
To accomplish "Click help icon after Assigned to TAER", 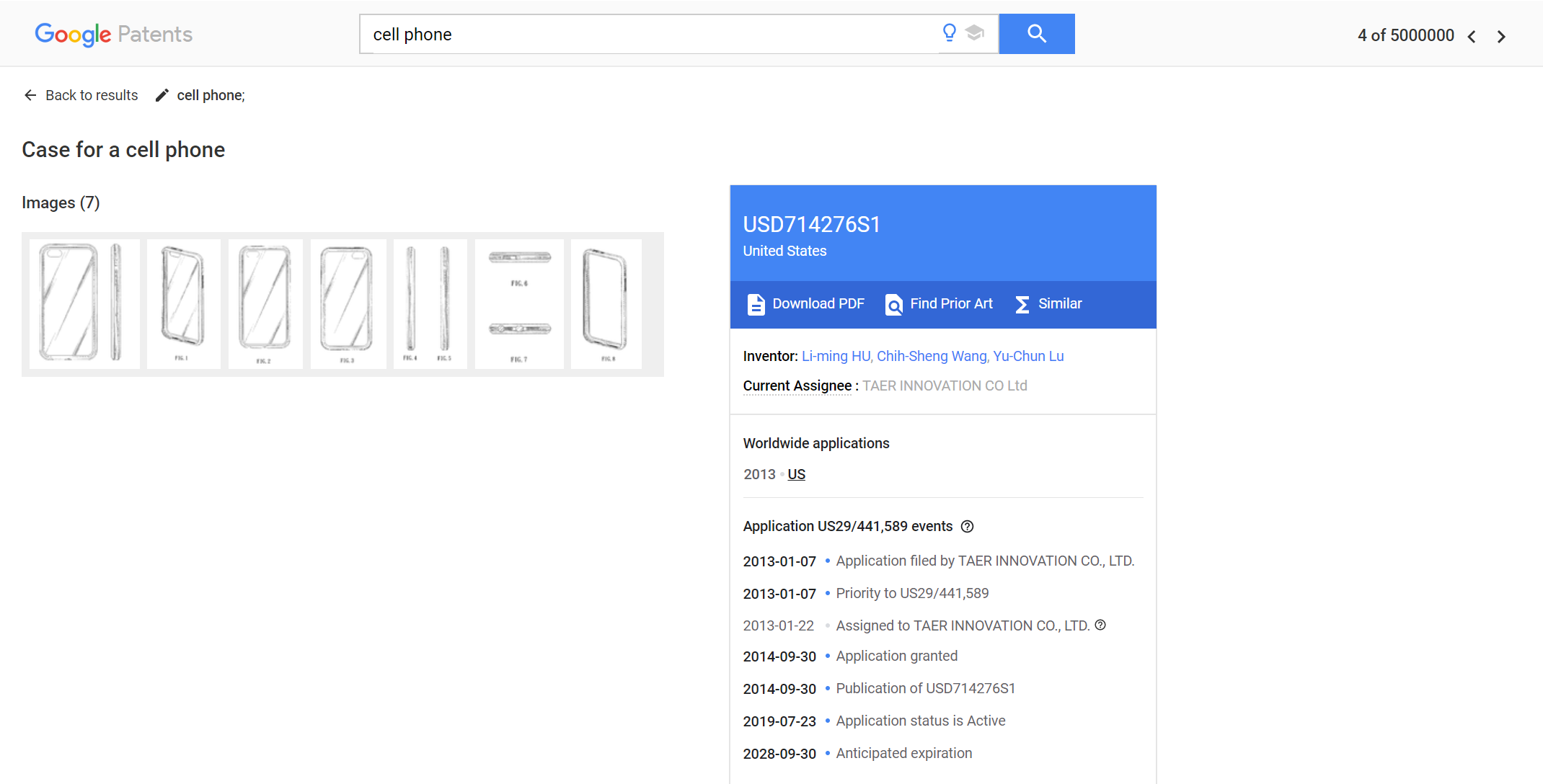I will pos(1100,625).
